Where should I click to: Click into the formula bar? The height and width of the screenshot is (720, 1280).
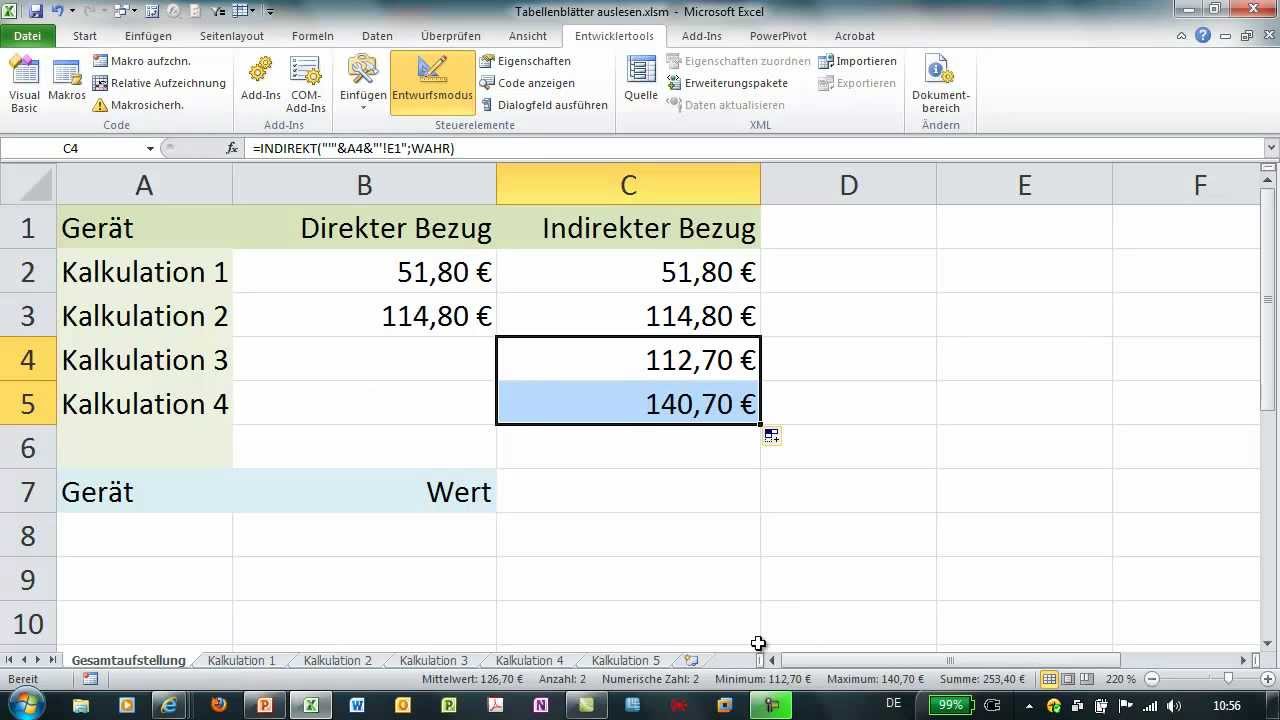pyautogui.click(x=755, y=148)
